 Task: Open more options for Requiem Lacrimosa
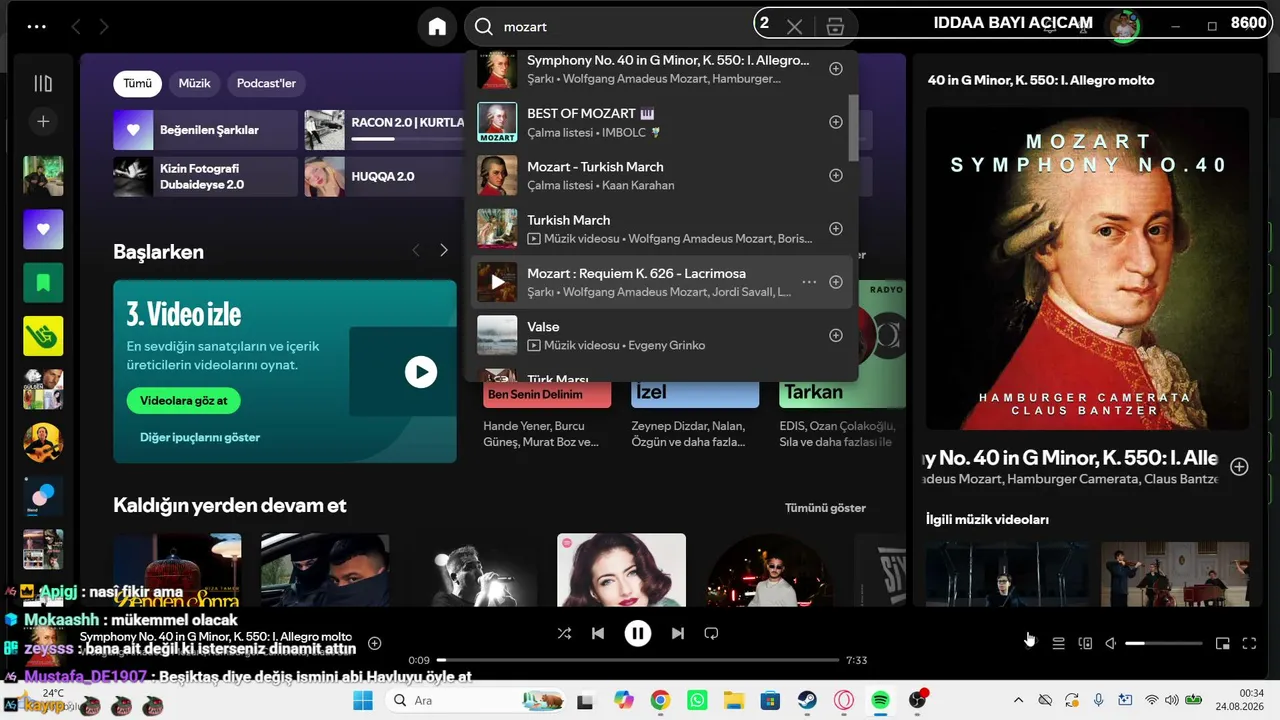click(x=809, y=282)
